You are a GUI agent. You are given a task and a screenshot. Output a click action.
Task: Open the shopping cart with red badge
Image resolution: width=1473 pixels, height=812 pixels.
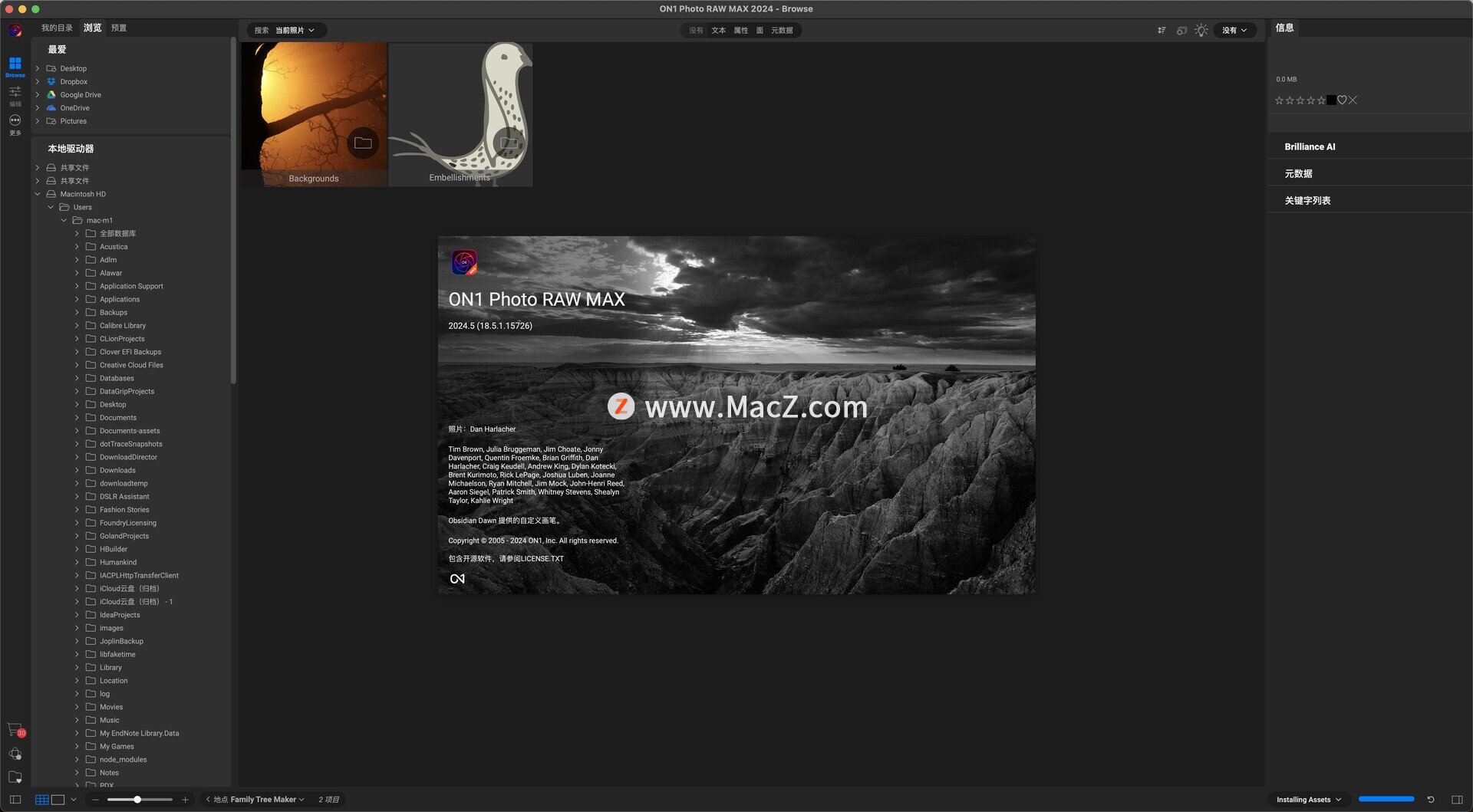pos(15,729)
